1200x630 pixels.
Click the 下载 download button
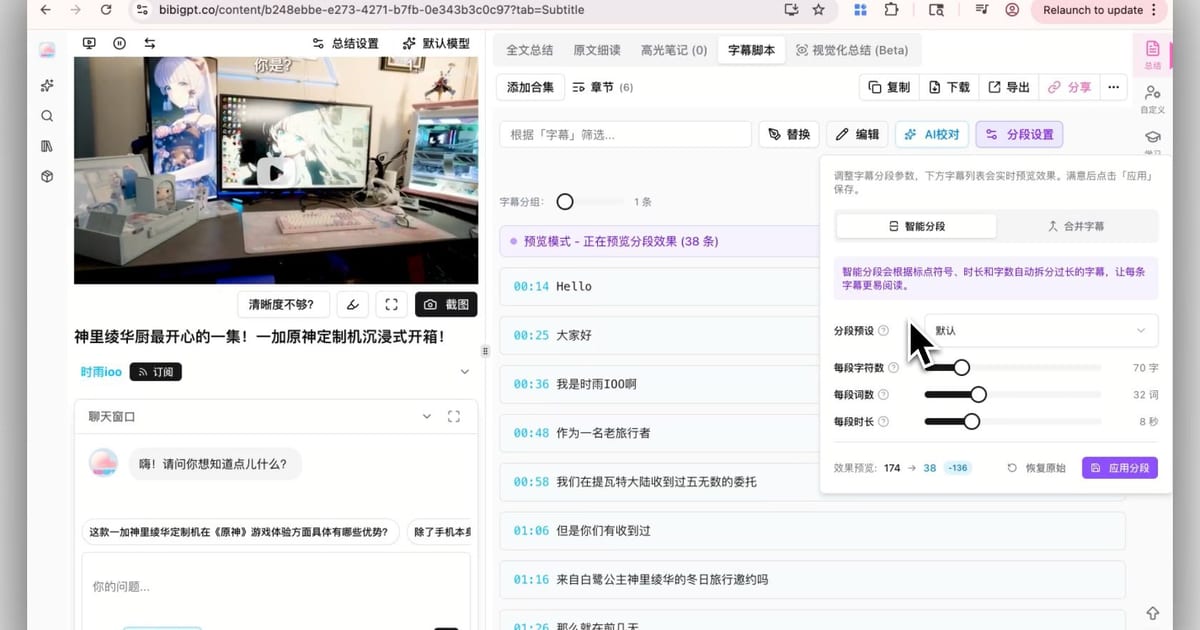coord(949,87)
